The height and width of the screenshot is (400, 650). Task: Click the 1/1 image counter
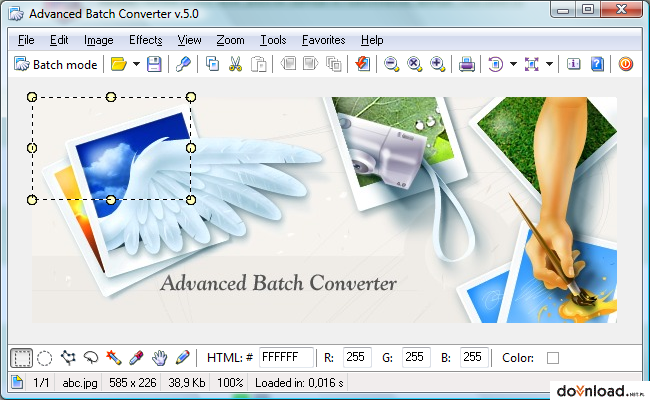pos(41,383)
